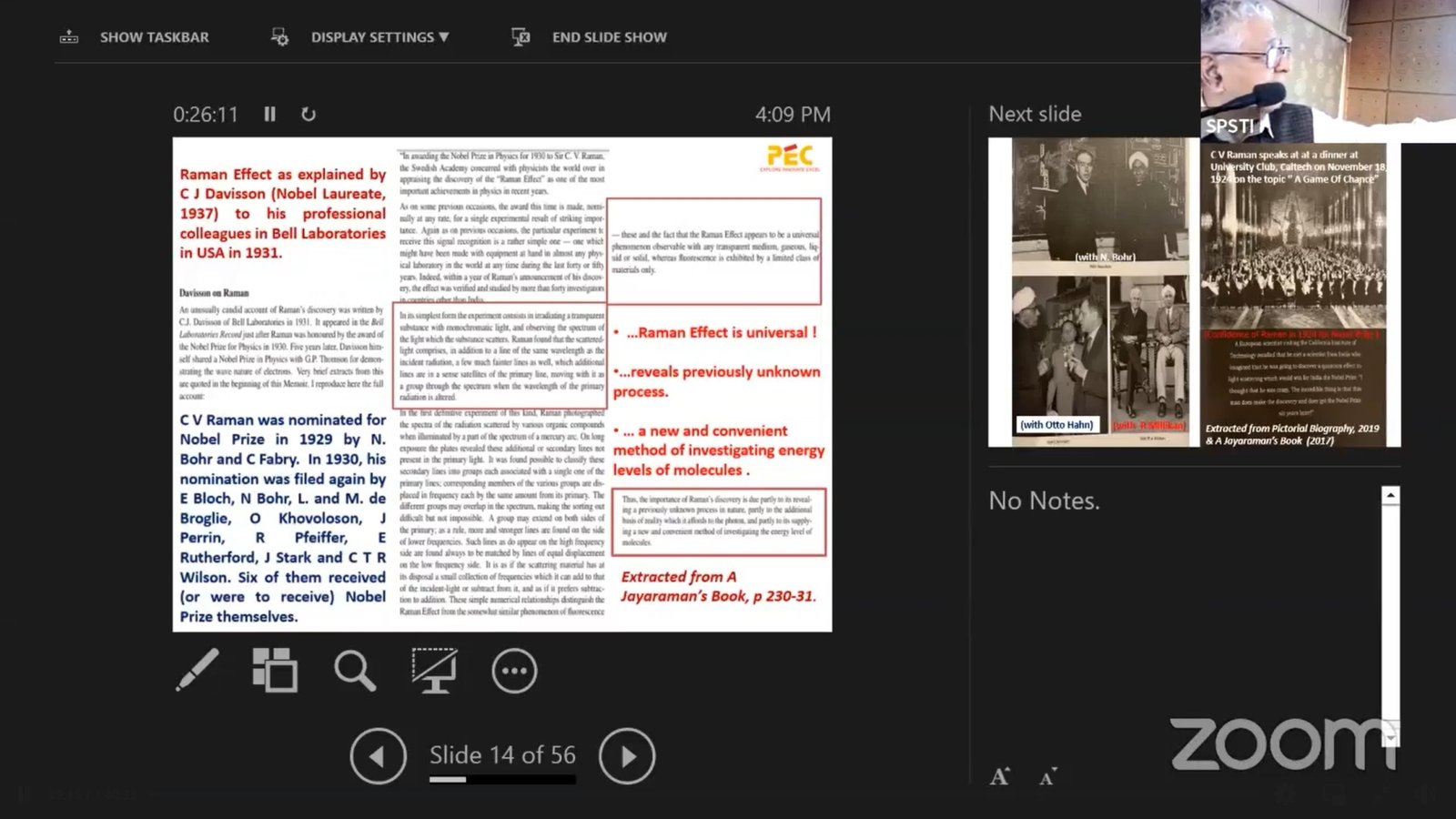Advance to the next slide
The image size is (1456, 819).
[627, 755]
